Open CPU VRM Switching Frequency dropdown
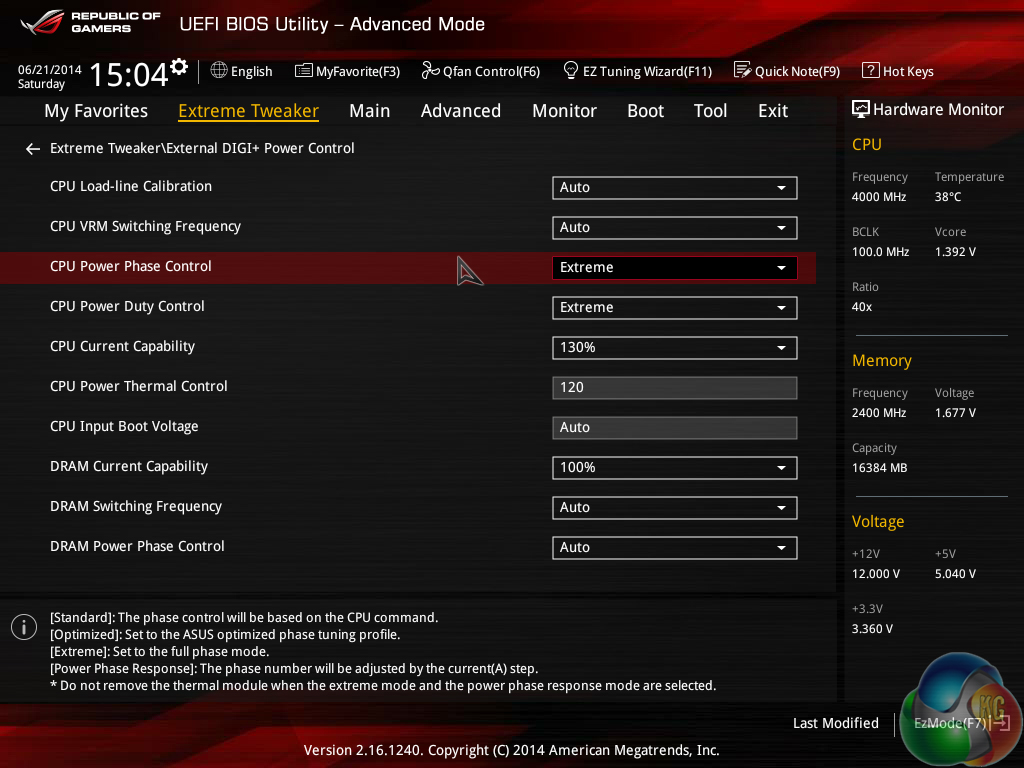The width and height of the screenshot is (1024, 768). [x=674, y=227]
